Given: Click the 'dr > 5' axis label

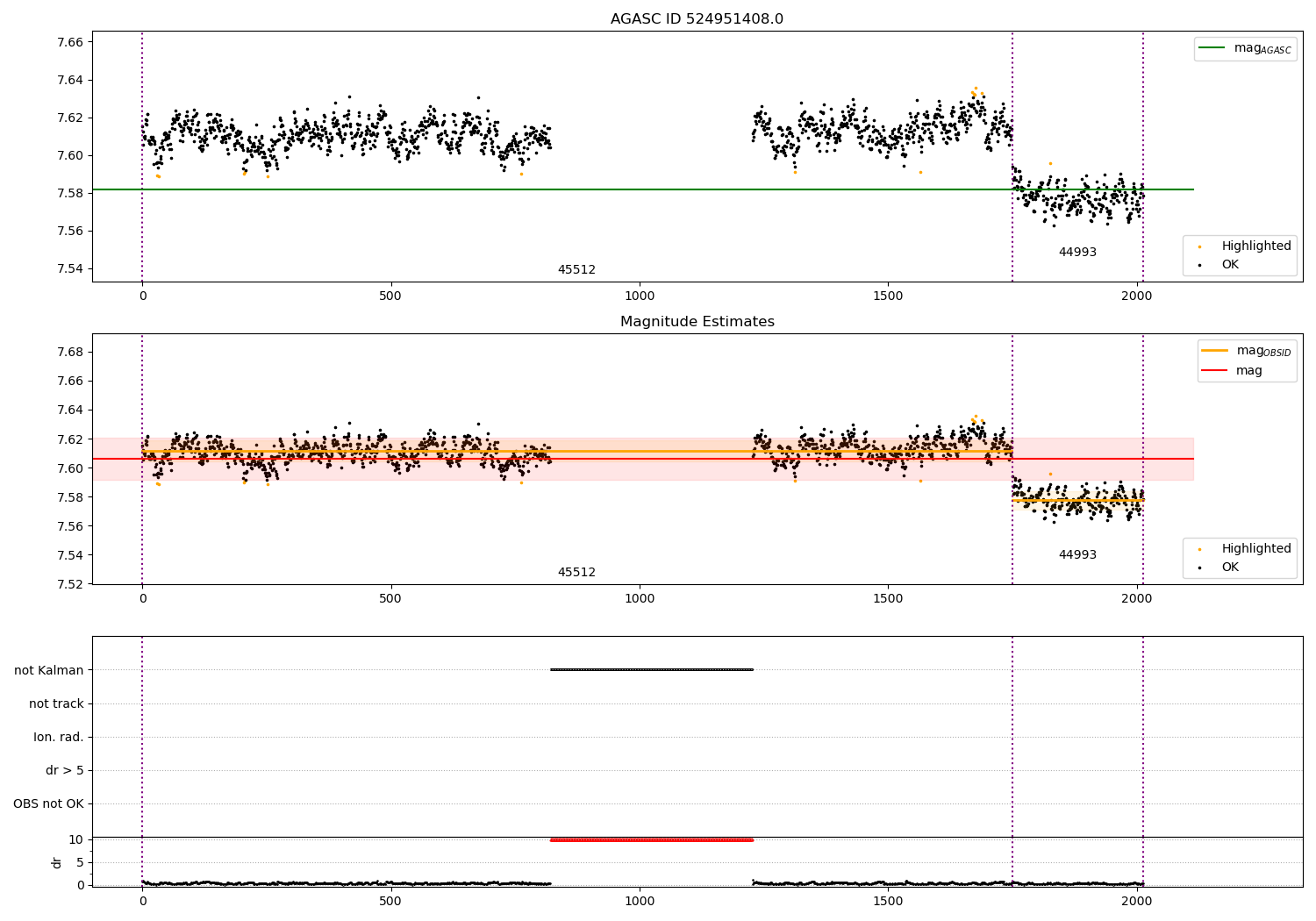Looking at the screenshot, I should (65, 770).
